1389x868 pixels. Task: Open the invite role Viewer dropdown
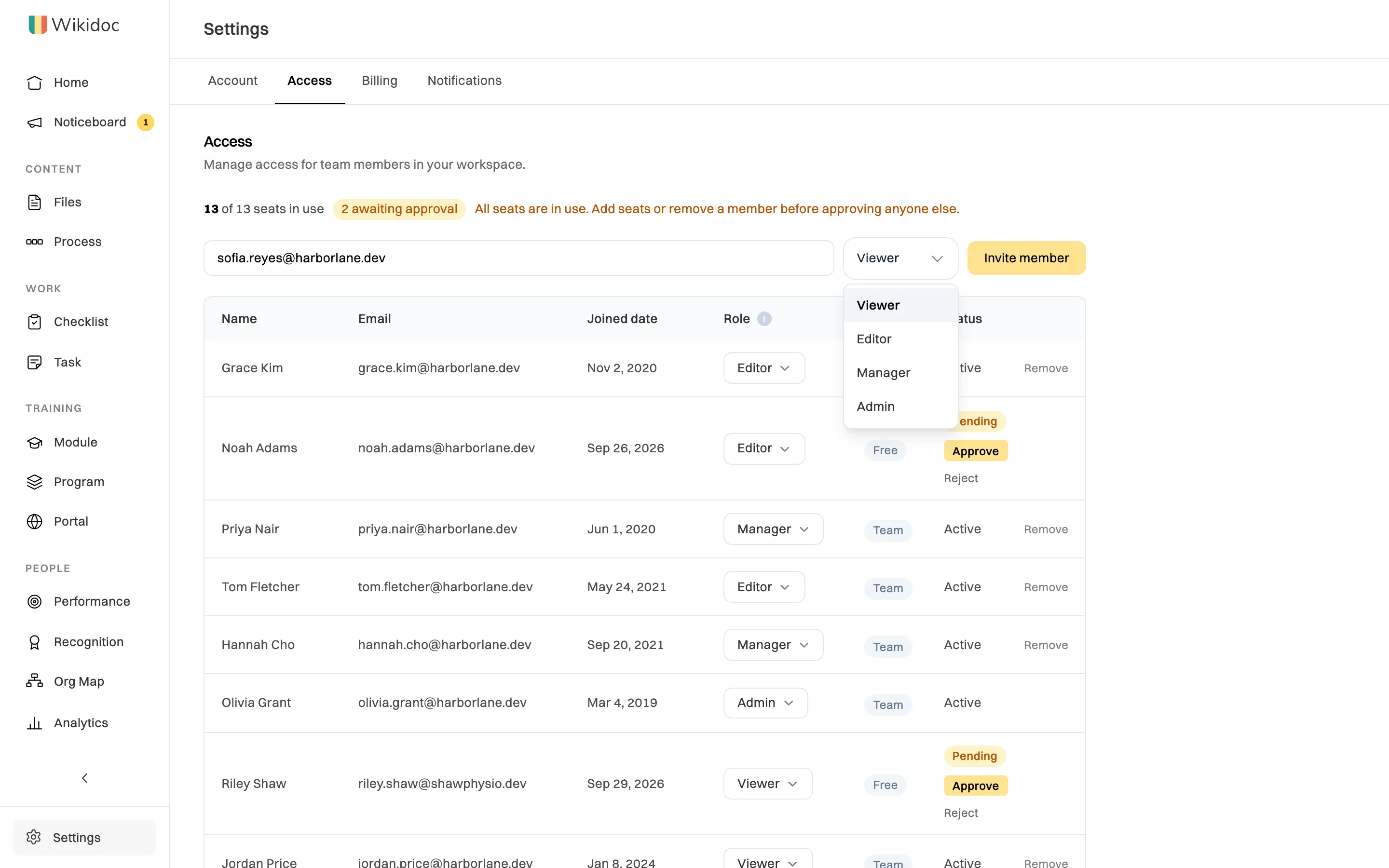point(900,258)
